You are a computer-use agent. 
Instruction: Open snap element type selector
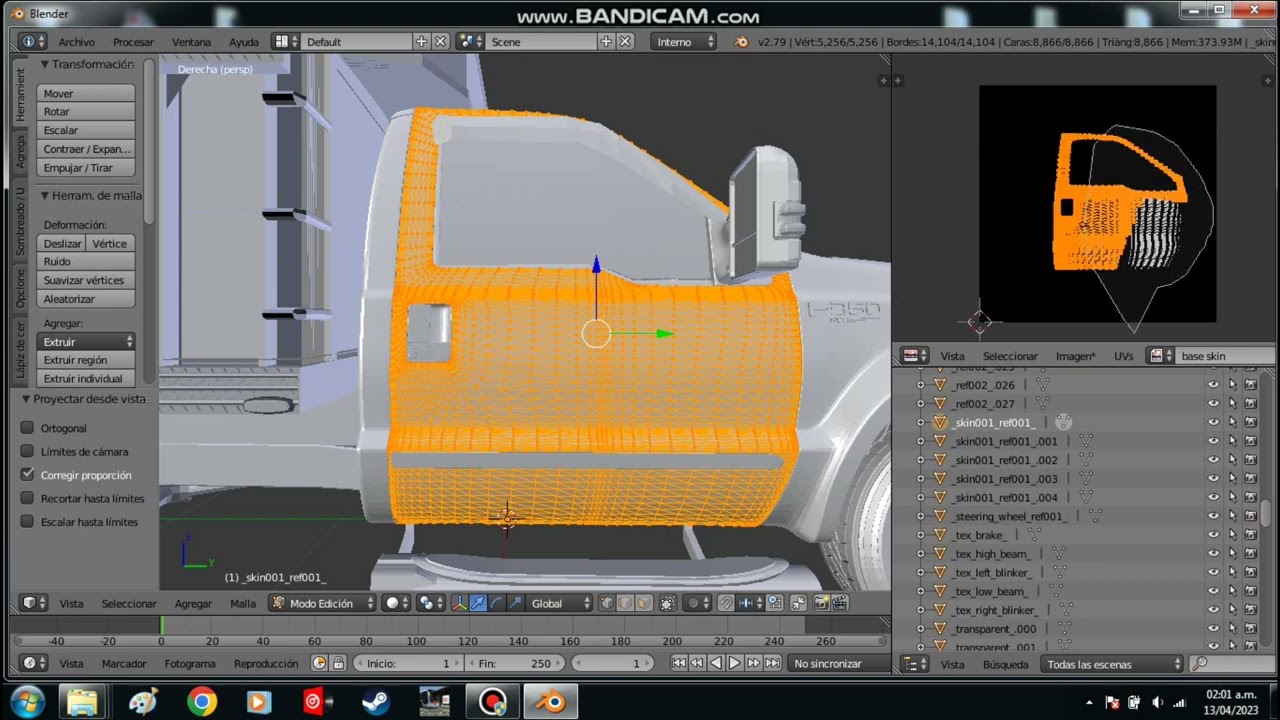[x=749, y=603]
